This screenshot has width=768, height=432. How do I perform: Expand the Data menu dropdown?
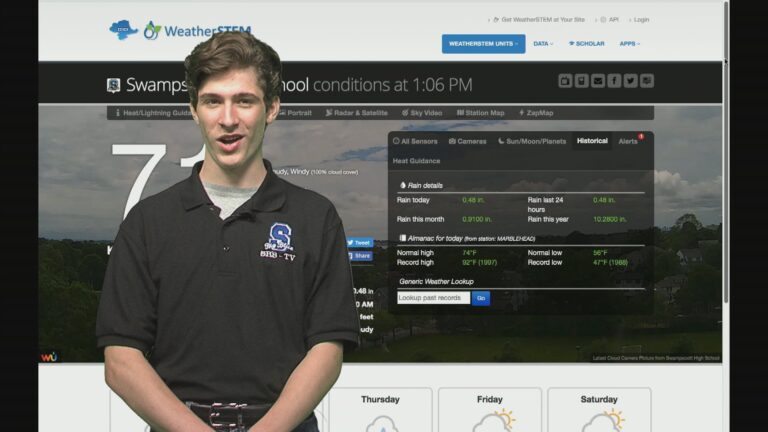click(x=544, y=44)
